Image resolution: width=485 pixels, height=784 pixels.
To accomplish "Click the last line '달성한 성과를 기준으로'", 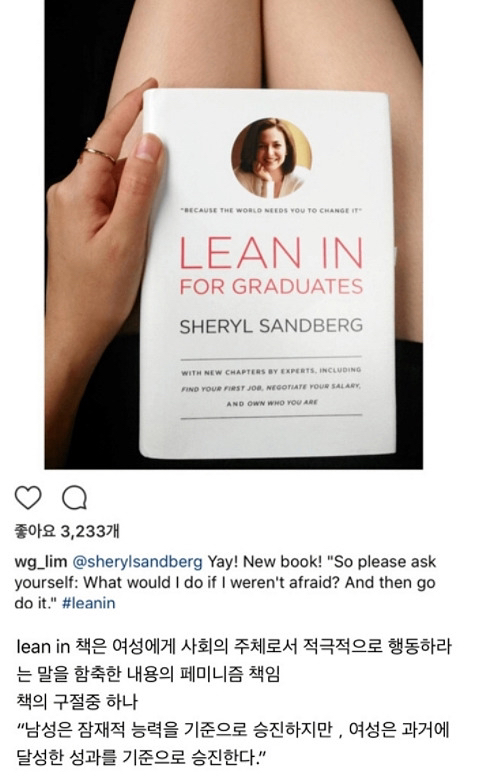I will tap(141, 756).
